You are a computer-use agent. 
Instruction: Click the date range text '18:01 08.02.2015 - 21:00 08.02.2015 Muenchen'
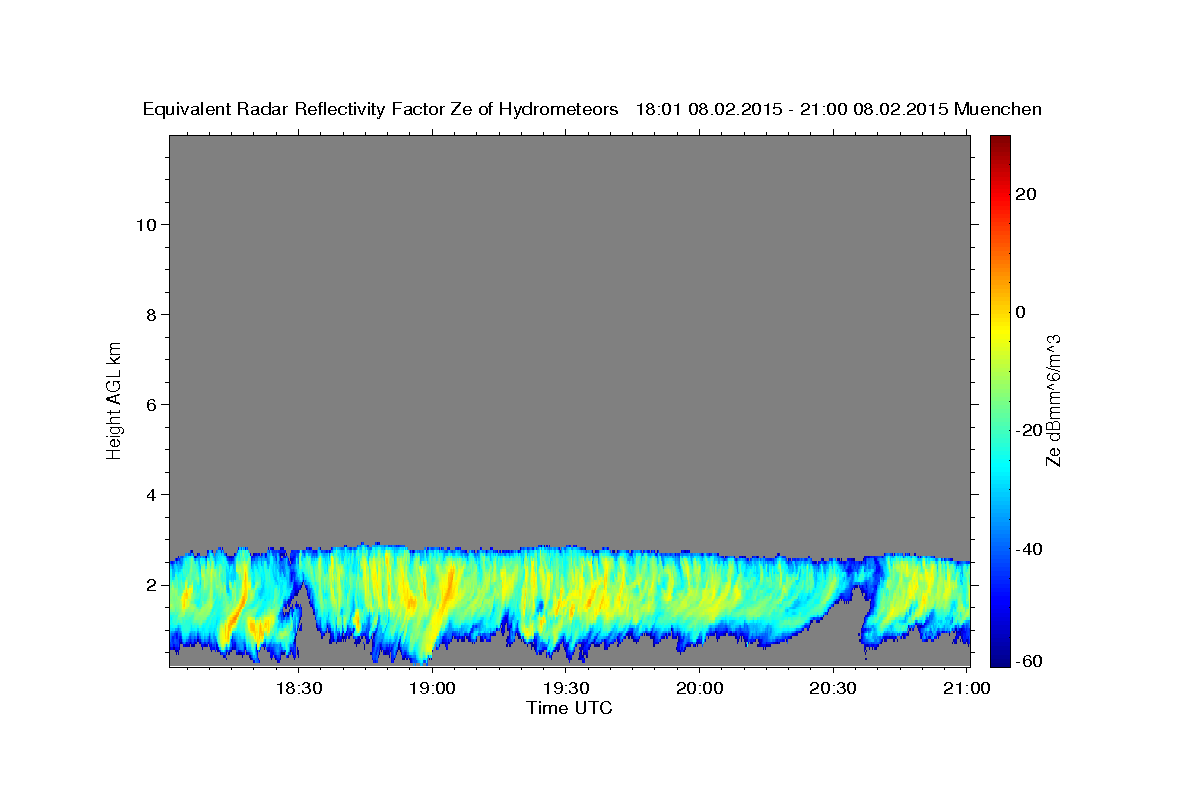[839, 110]
